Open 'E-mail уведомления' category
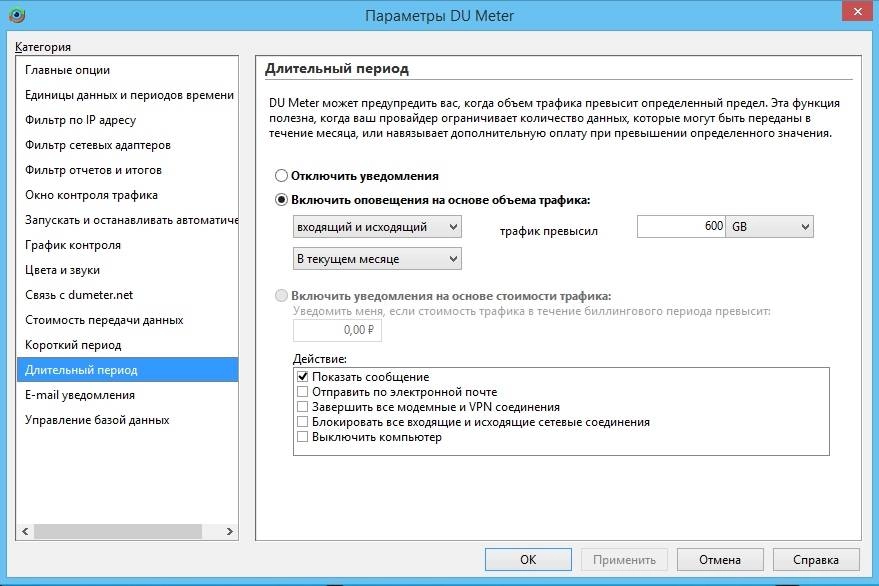 tap(128, 395)
